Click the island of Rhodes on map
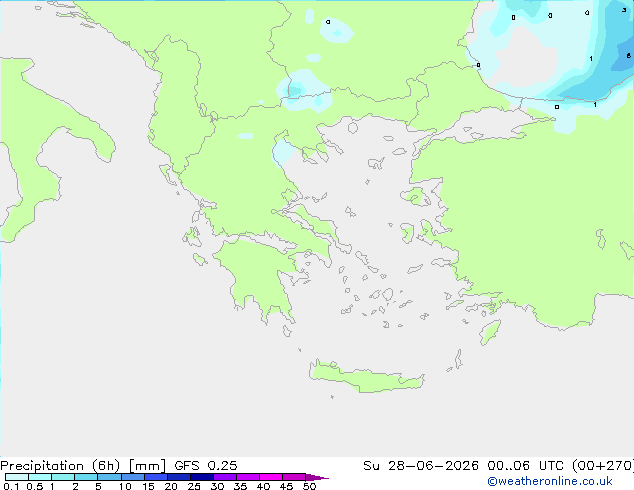The image size is (634, 490). click(x=490, y=332)
